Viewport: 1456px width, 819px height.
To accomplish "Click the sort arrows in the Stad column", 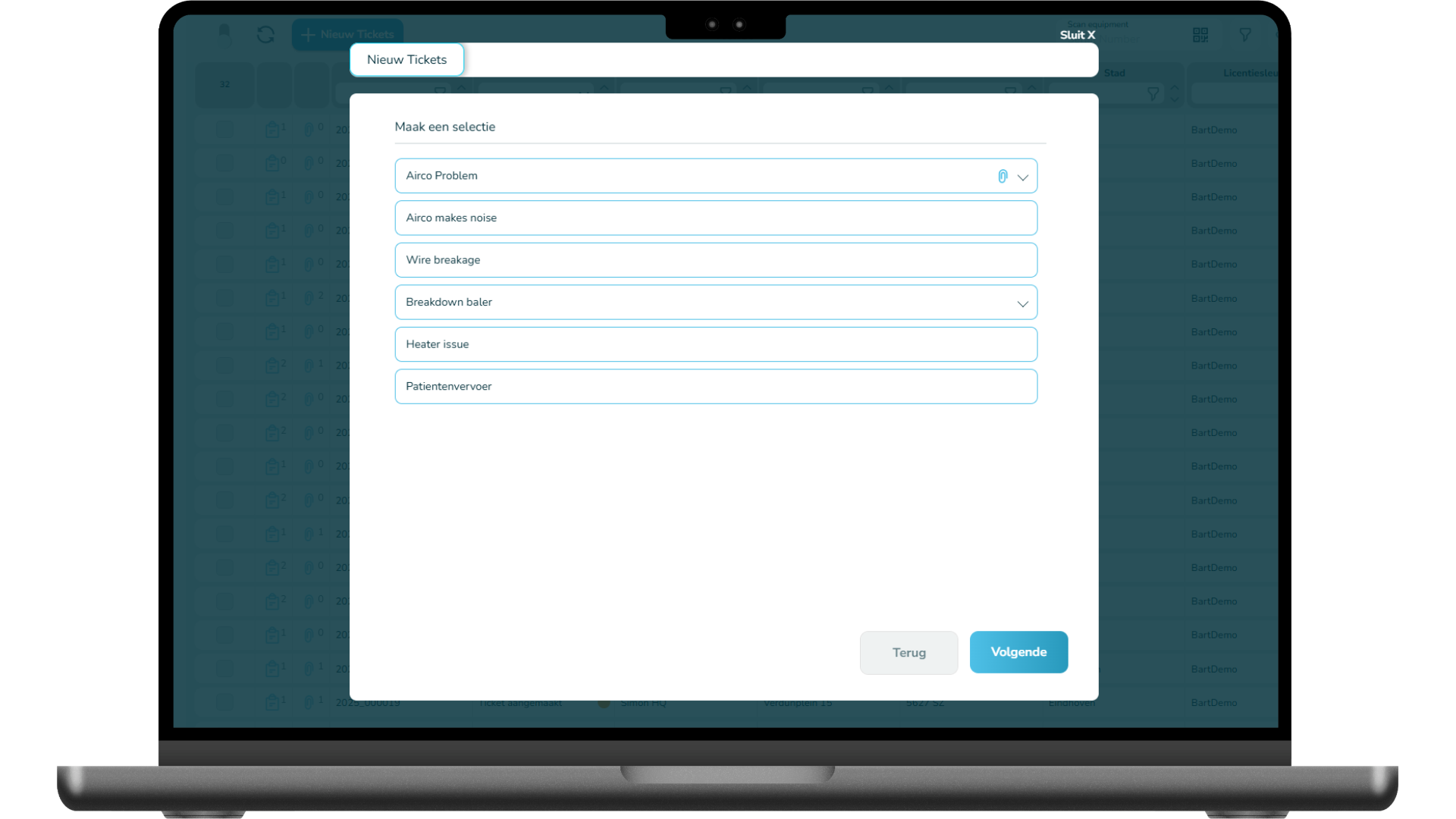I will point(1175,94).
